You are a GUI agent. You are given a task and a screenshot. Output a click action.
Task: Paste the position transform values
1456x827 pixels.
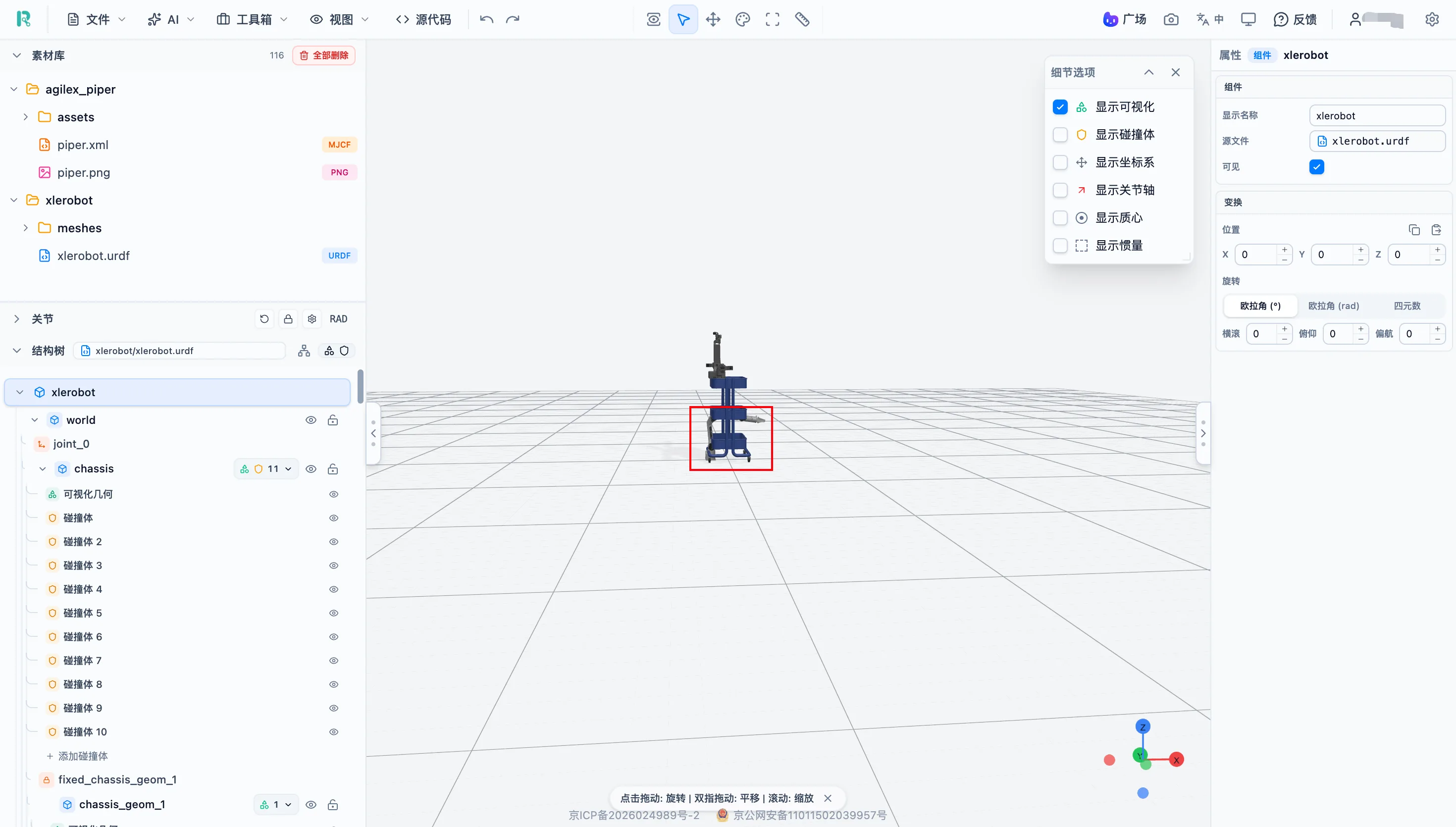click(1436, 229)
